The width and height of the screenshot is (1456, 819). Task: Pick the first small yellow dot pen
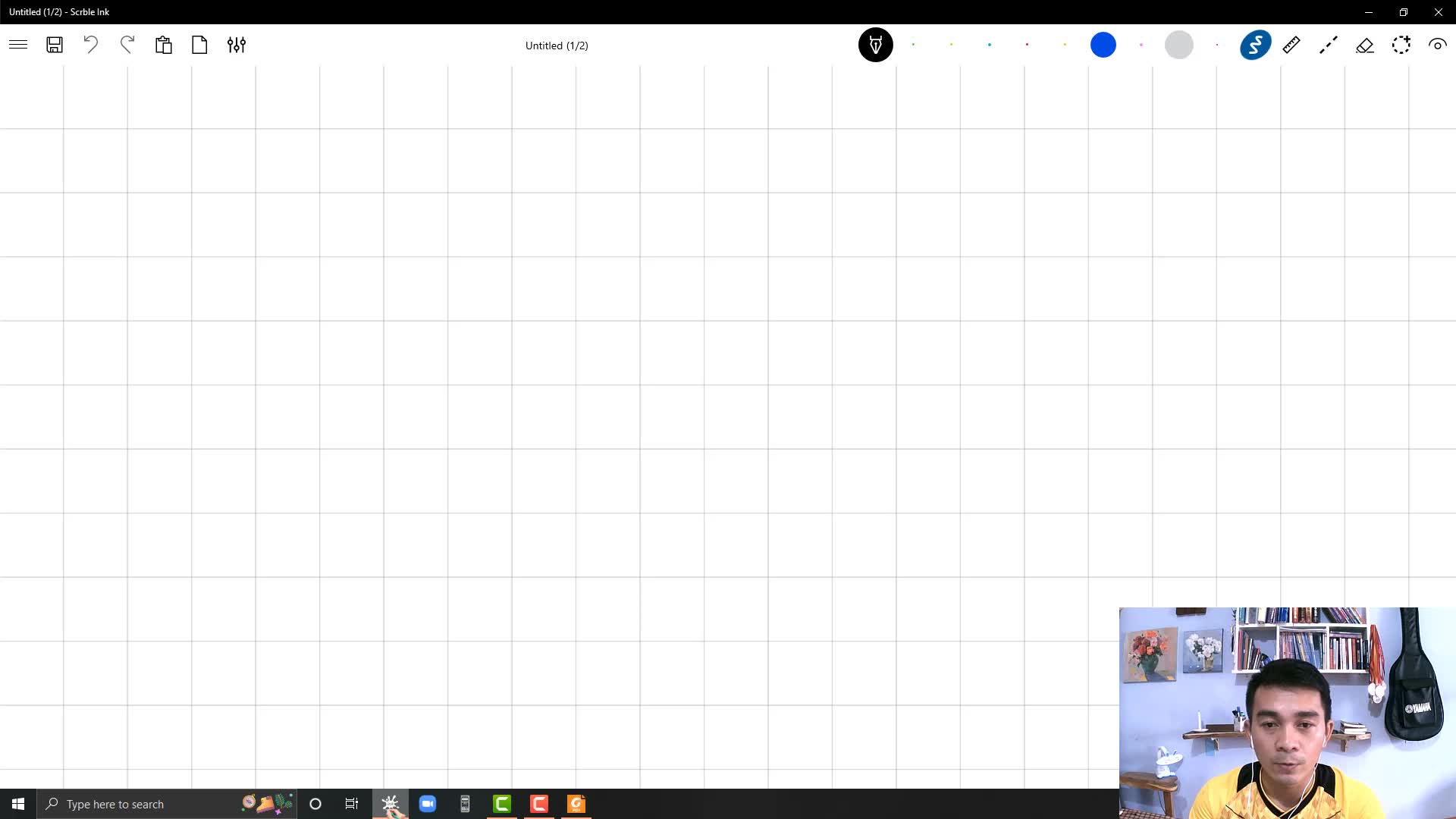tap(952, 45)
